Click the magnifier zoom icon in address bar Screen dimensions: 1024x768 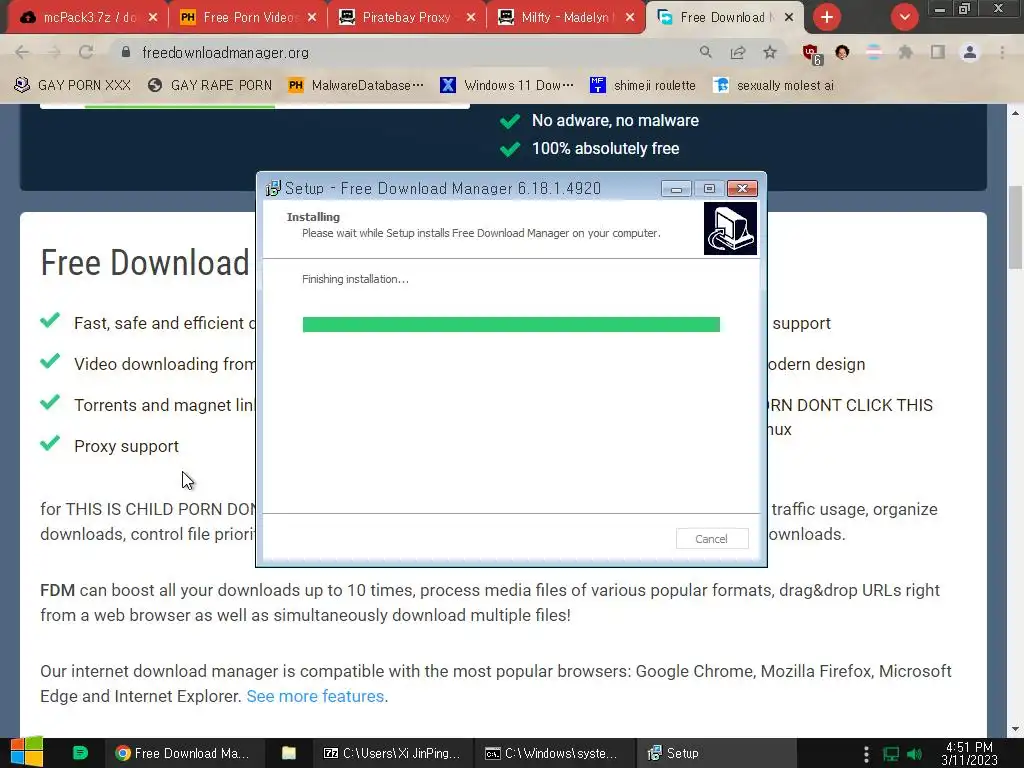coord(705,52)
